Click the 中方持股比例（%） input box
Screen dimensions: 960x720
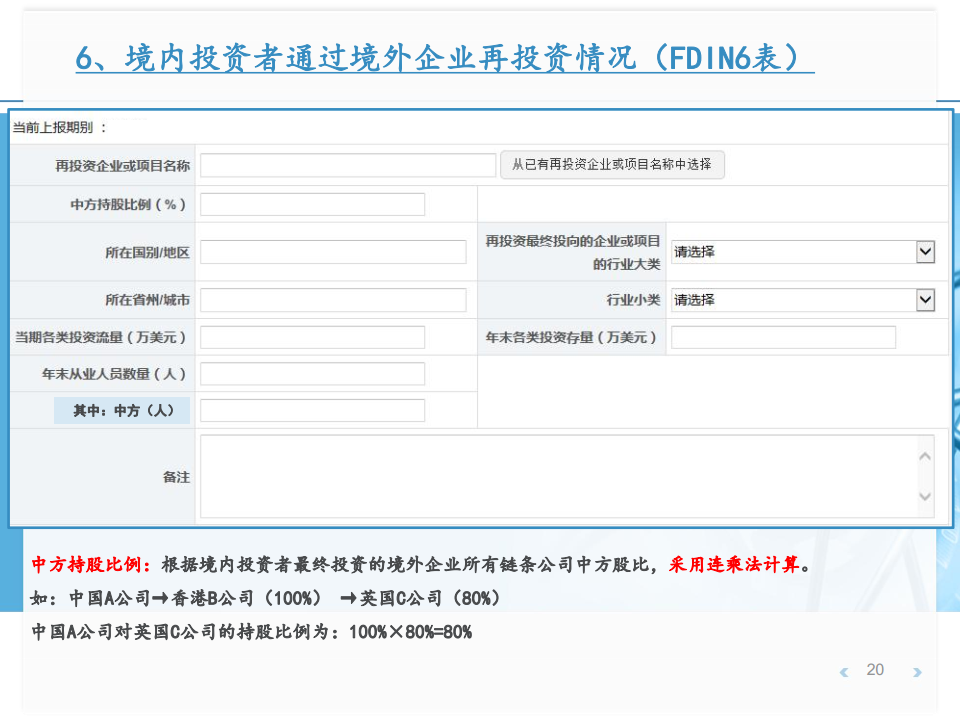(312, 204)
